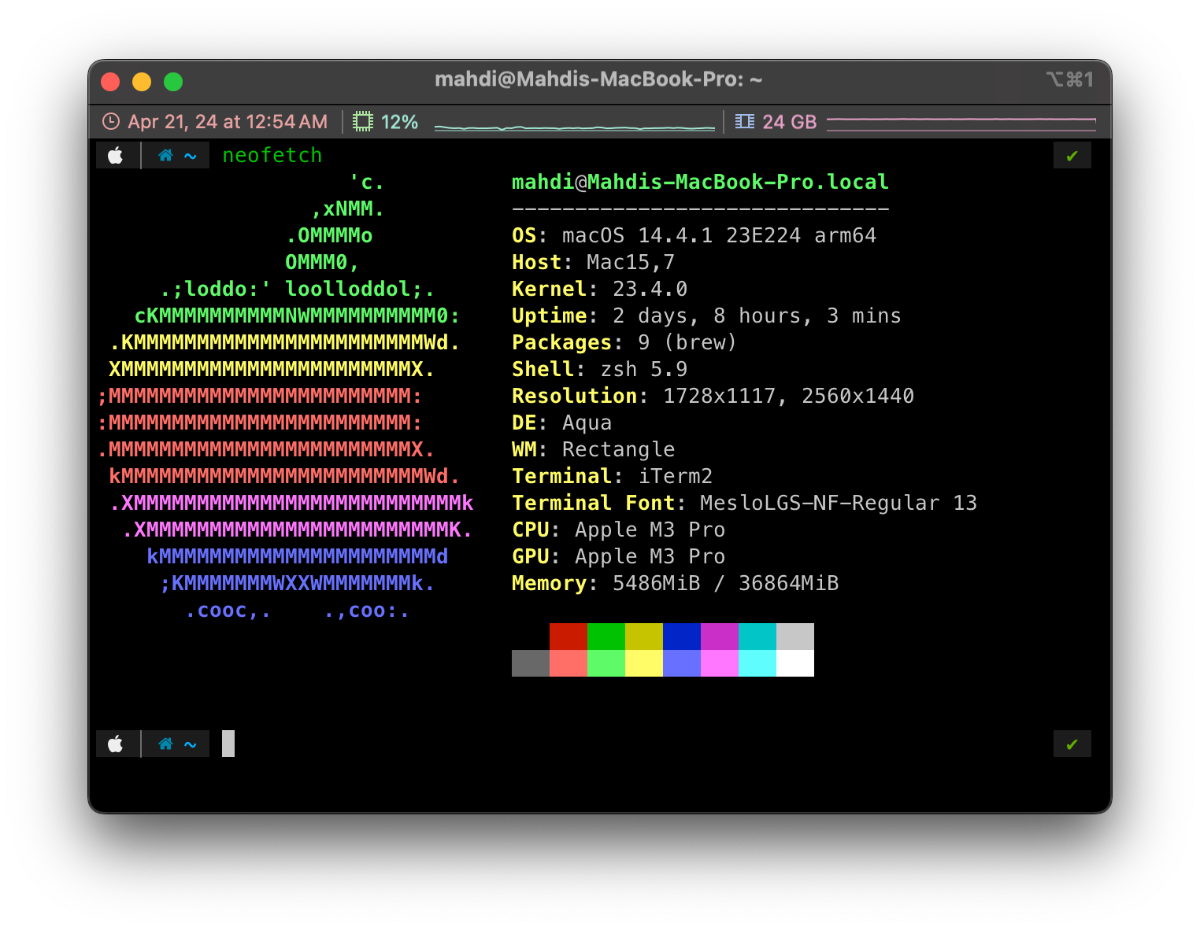
Task: Select the teal cyan color swatch
Action: (x=757, y=637)
